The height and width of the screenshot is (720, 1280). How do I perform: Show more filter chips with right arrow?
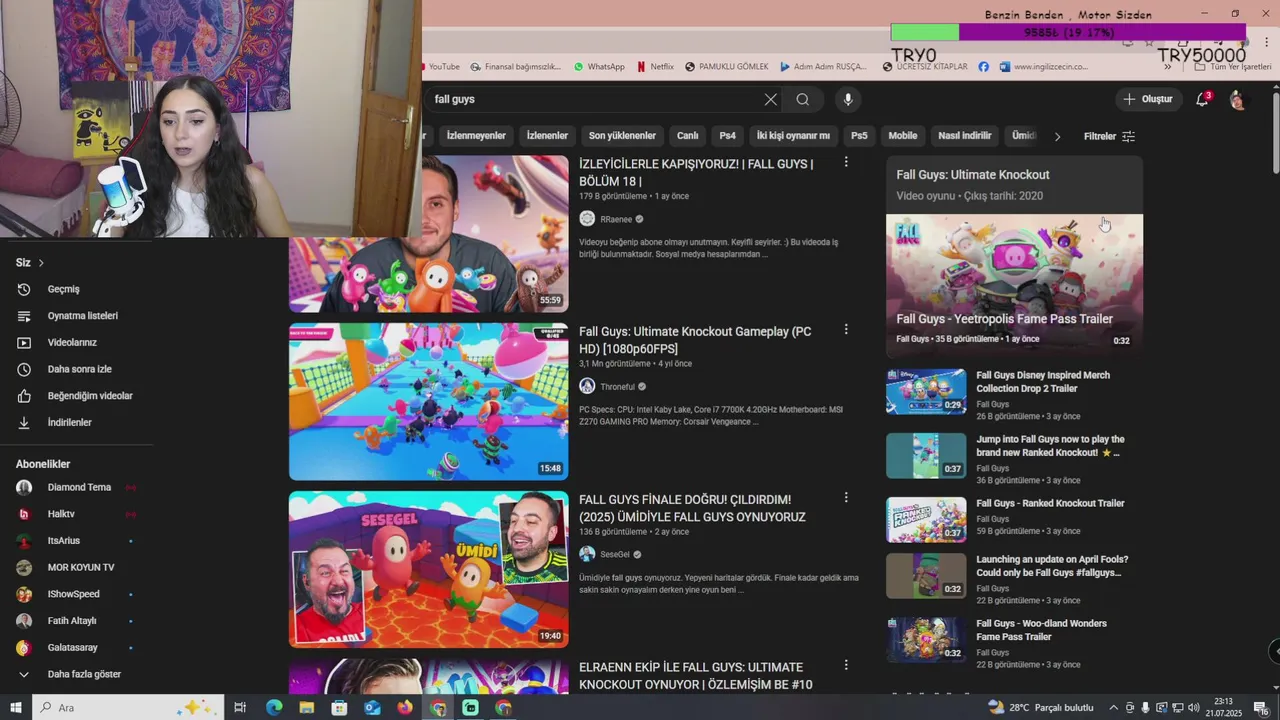pos(1057,136)
